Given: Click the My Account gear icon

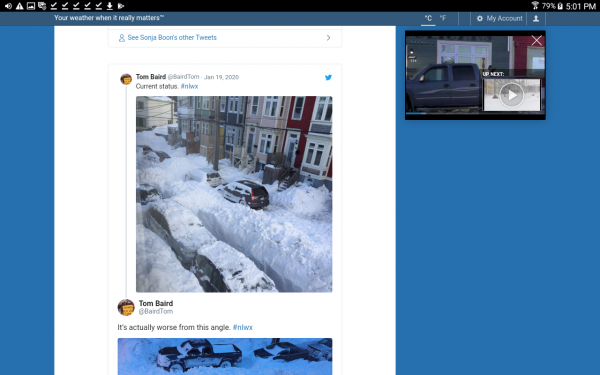Looking at the screenshot, I should click(x=479, y=18).
